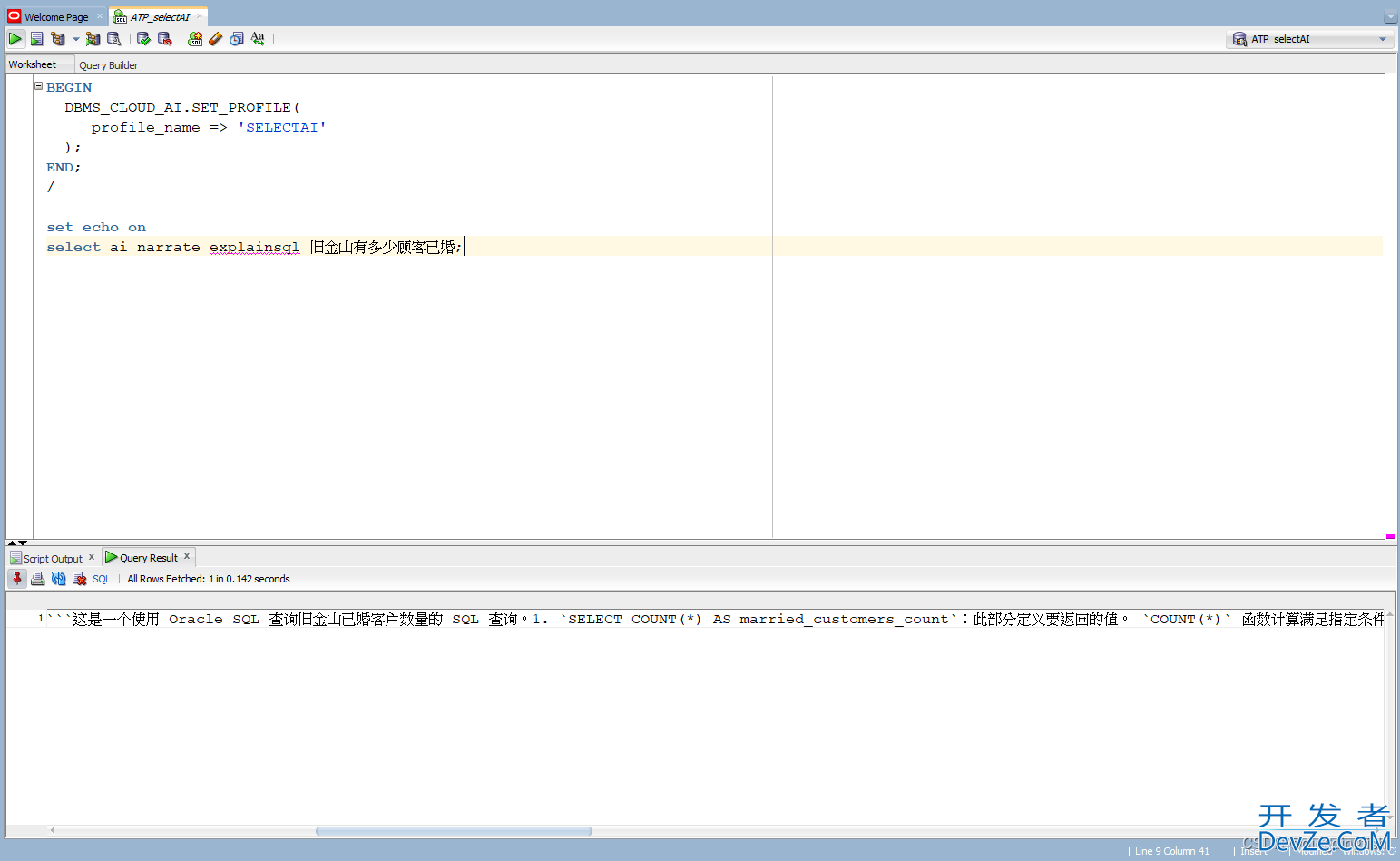Open the SQL History clock icon
Image resolution: width=1400 pixels, height=861 pixels.
237,39
